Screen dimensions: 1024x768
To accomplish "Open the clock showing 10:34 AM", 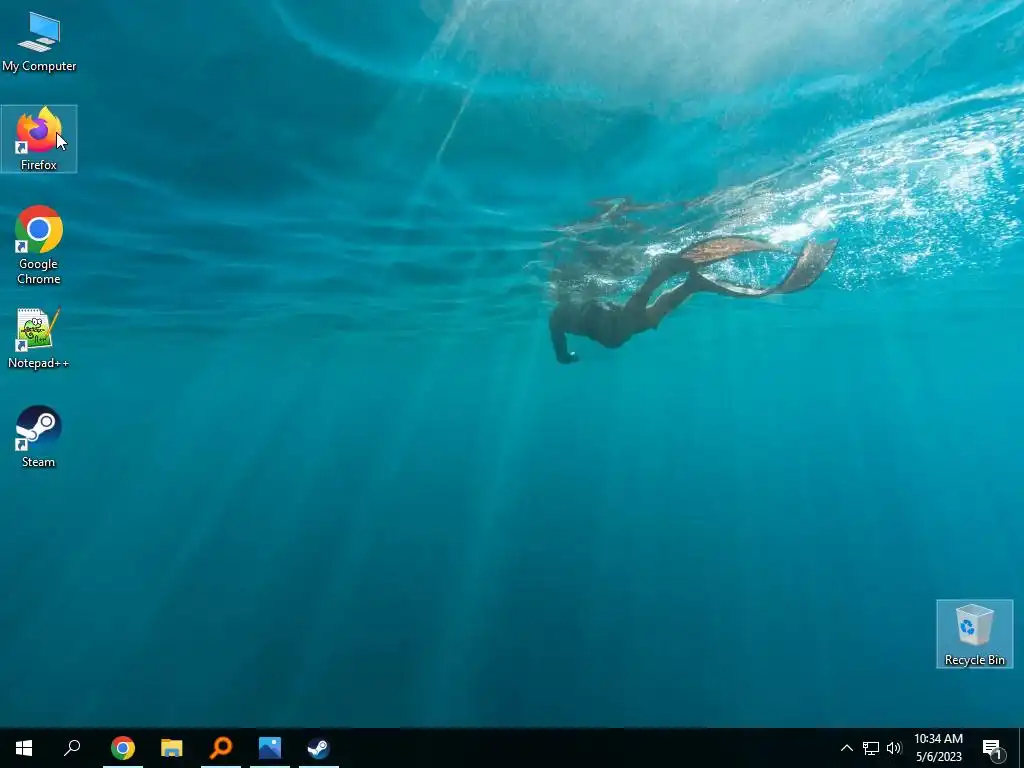I will tap(938, 748).
